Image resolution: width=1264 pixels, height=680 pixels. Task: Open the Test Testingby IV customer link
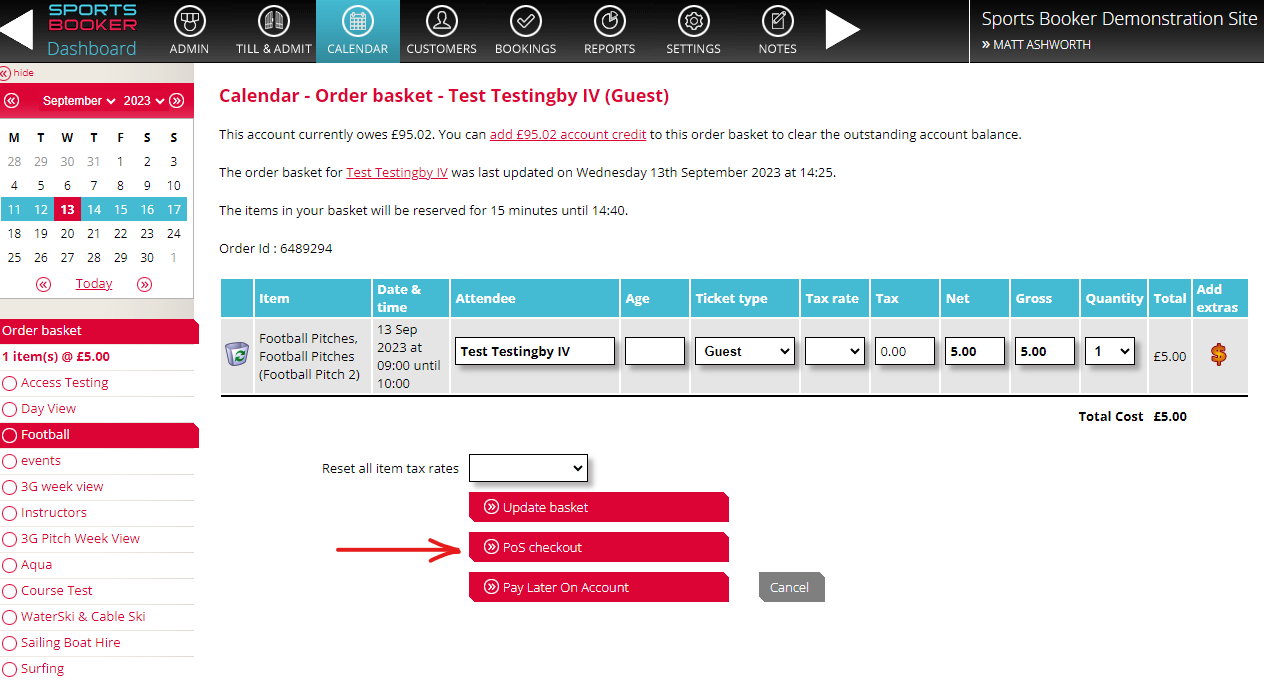click(397, 172)
